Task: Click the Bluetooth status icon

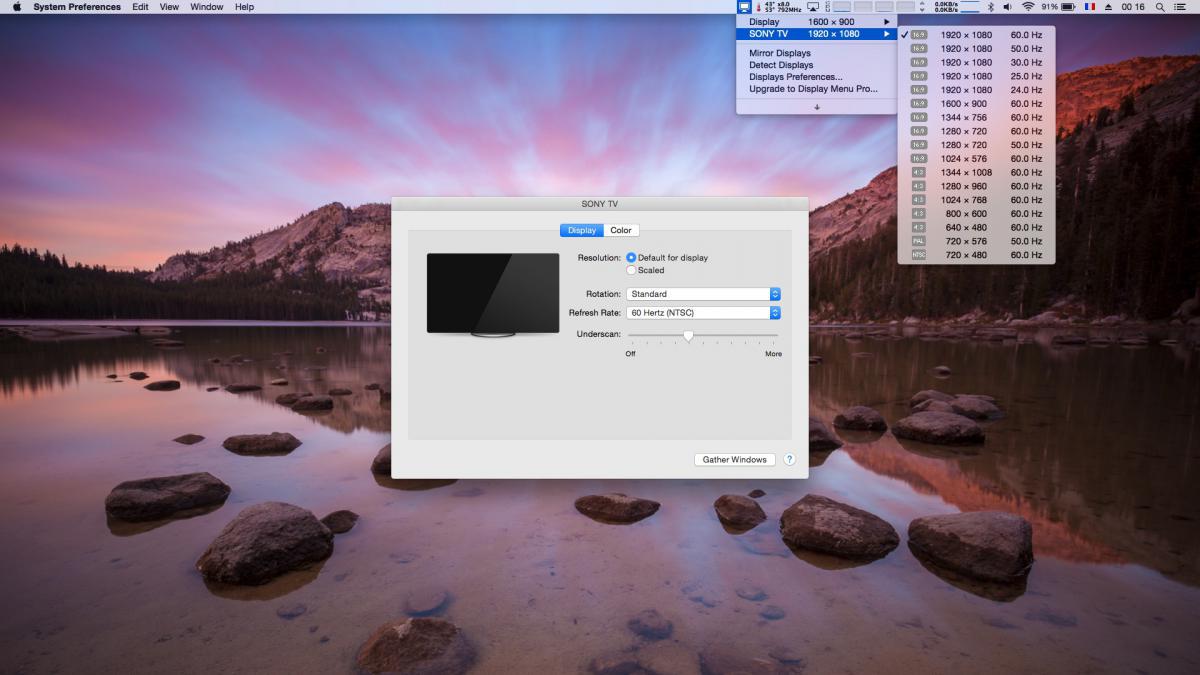Action: point(991,7)
